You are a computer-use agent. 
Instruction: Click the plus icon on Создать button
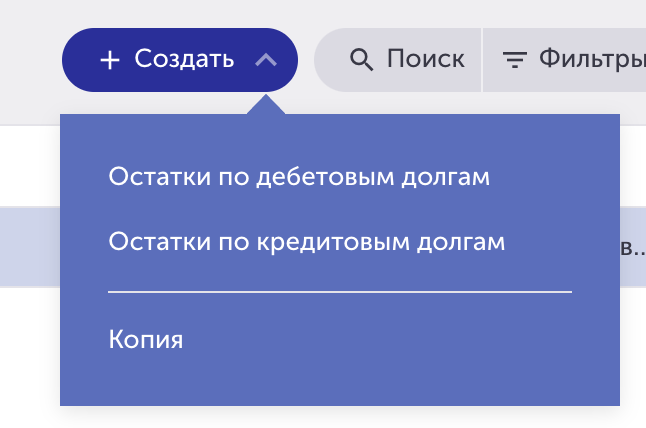pyautogui.click(x=110, y=60)
